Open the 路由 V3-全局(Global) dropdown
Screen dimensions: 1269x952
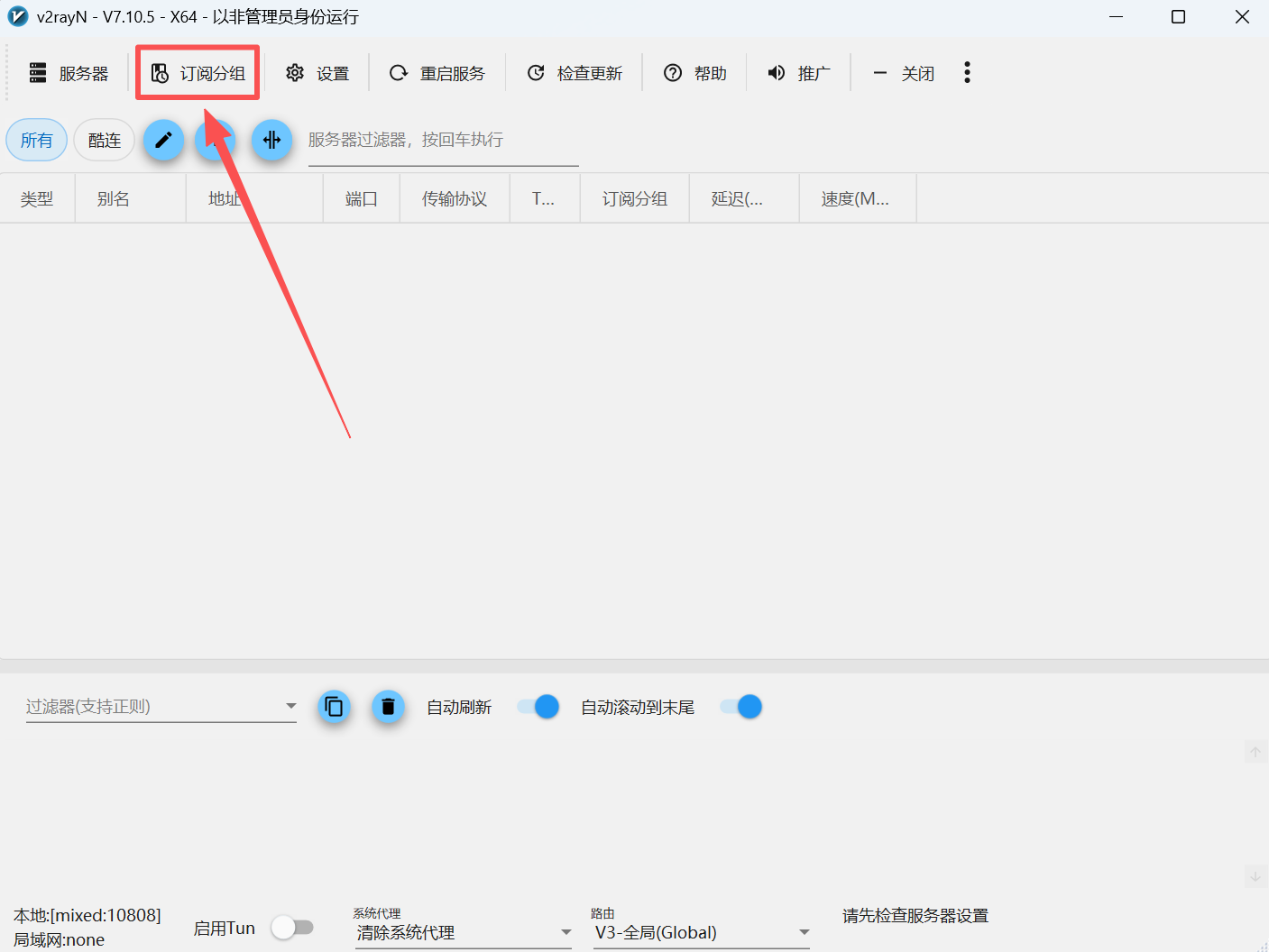tap(702, 932)
